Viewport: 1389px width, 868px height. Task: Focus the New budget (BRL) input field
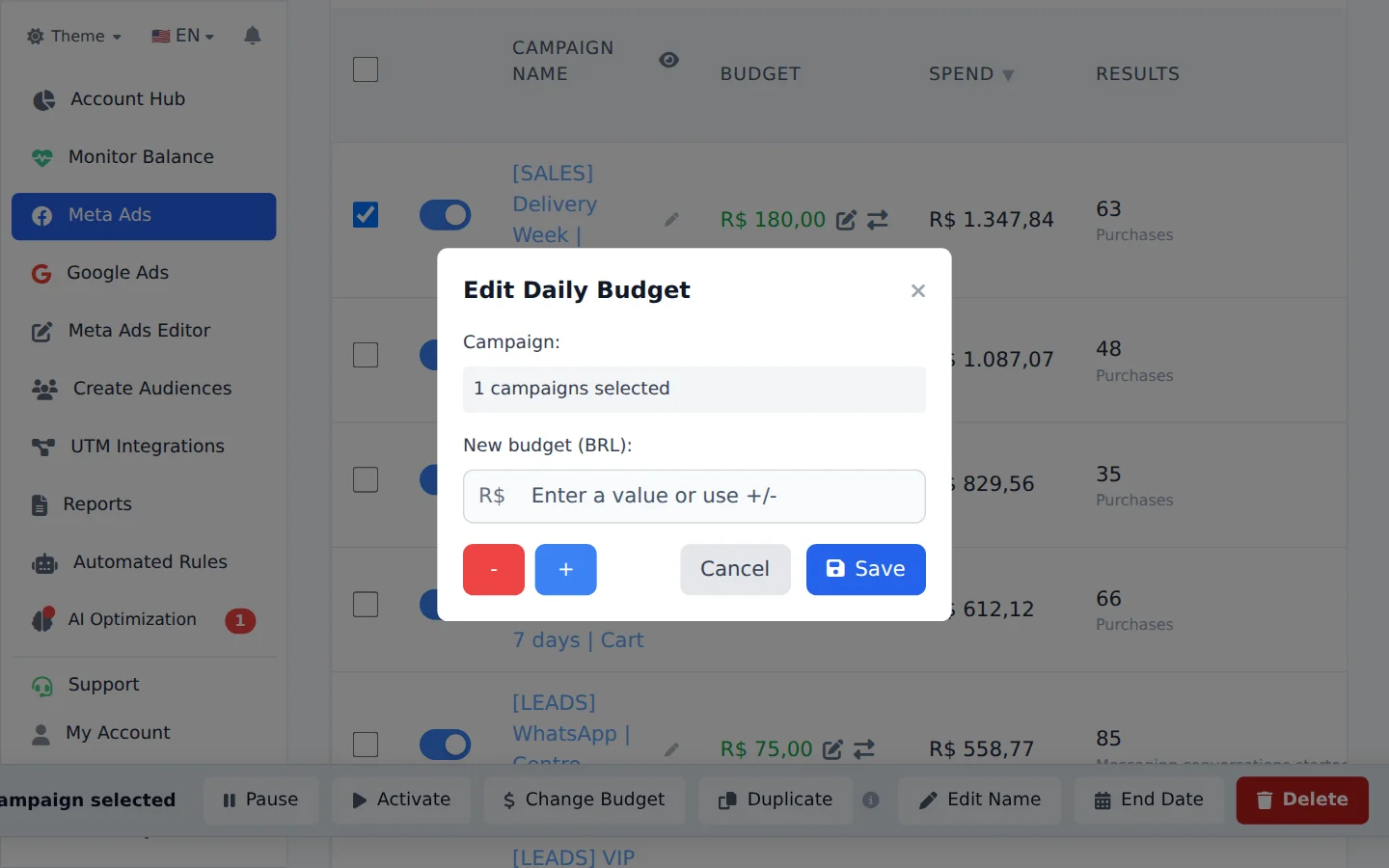click(x=694, y=497)
